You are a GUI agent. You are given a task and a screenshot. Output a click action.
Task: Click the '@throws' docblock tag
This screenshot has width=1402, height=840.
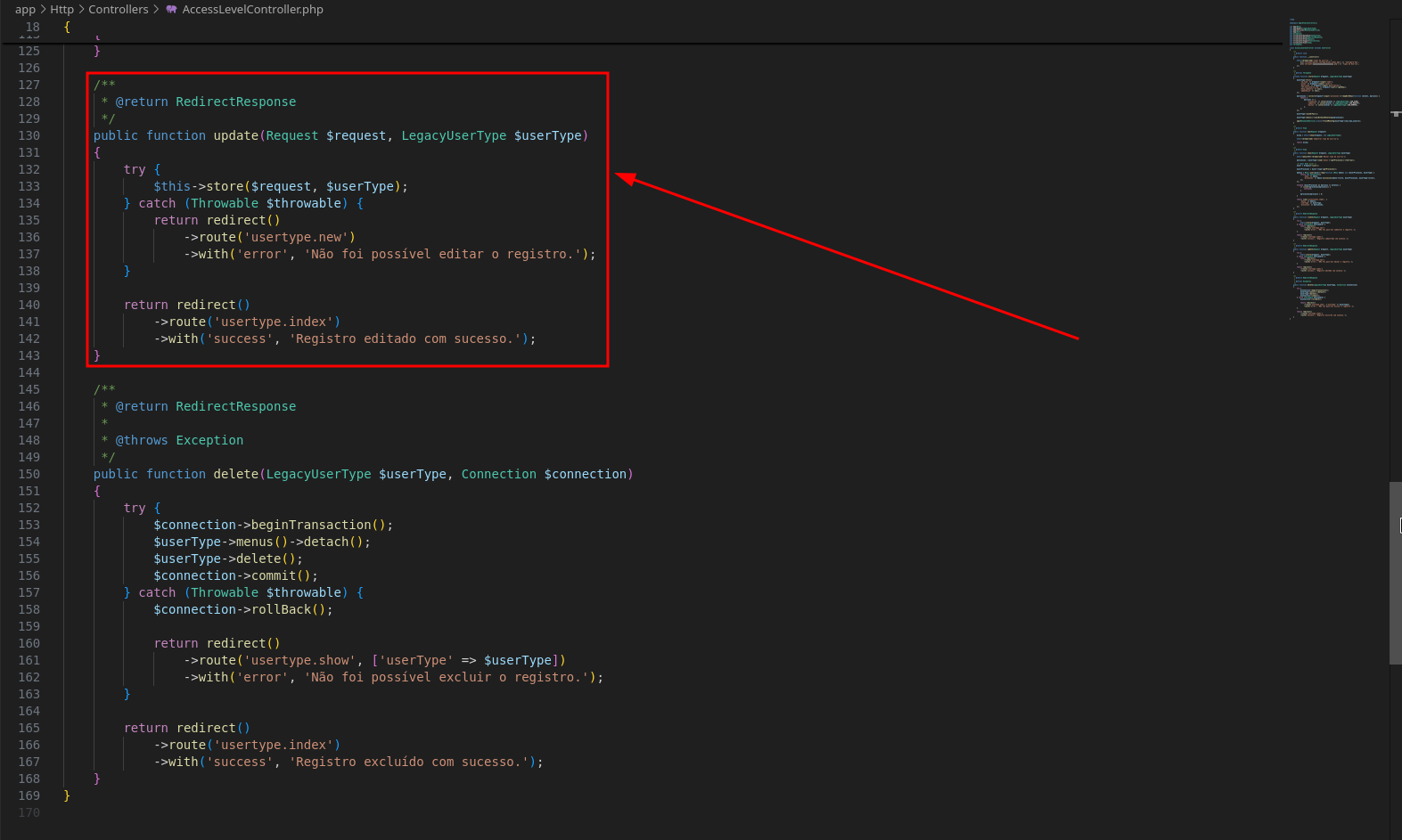(x=142, y=440)
